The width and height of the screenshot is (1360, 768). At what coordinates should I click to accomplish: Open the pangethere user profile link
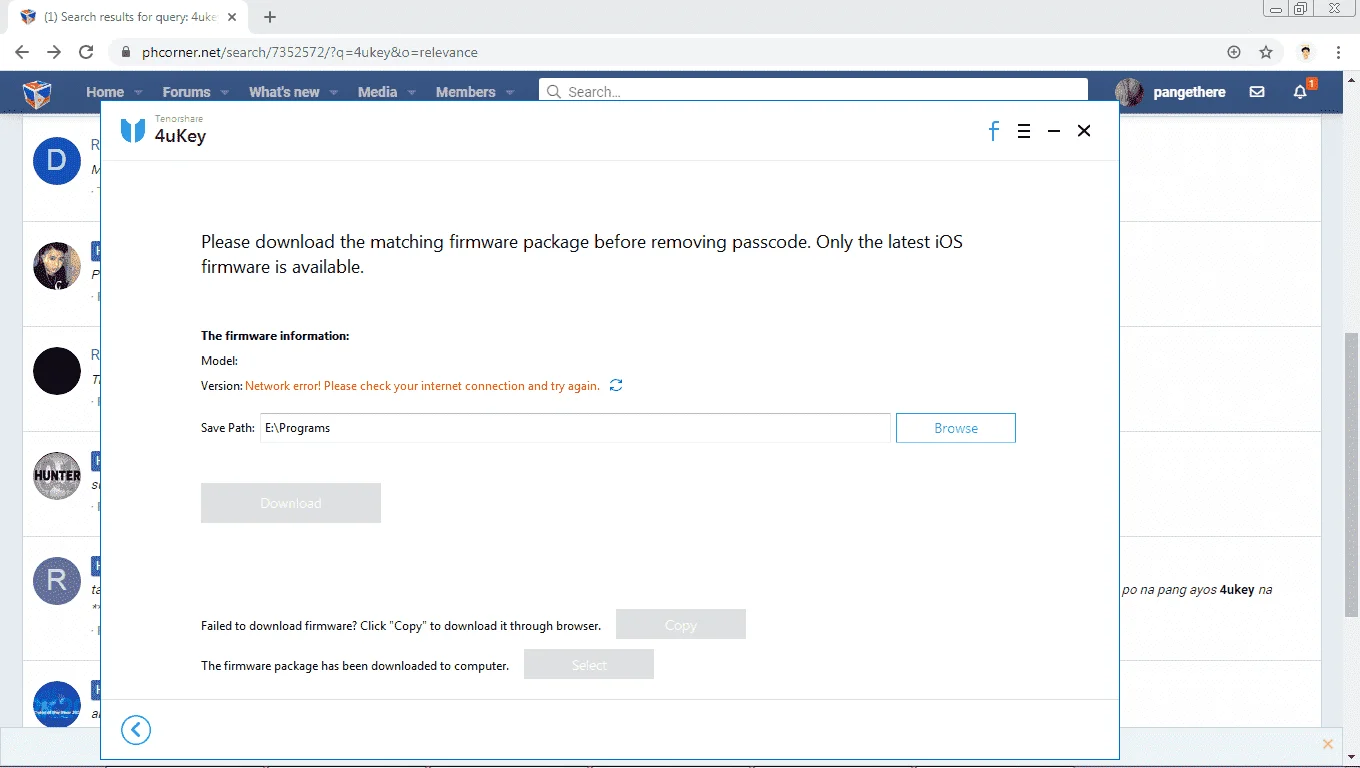click(1189, 92)
